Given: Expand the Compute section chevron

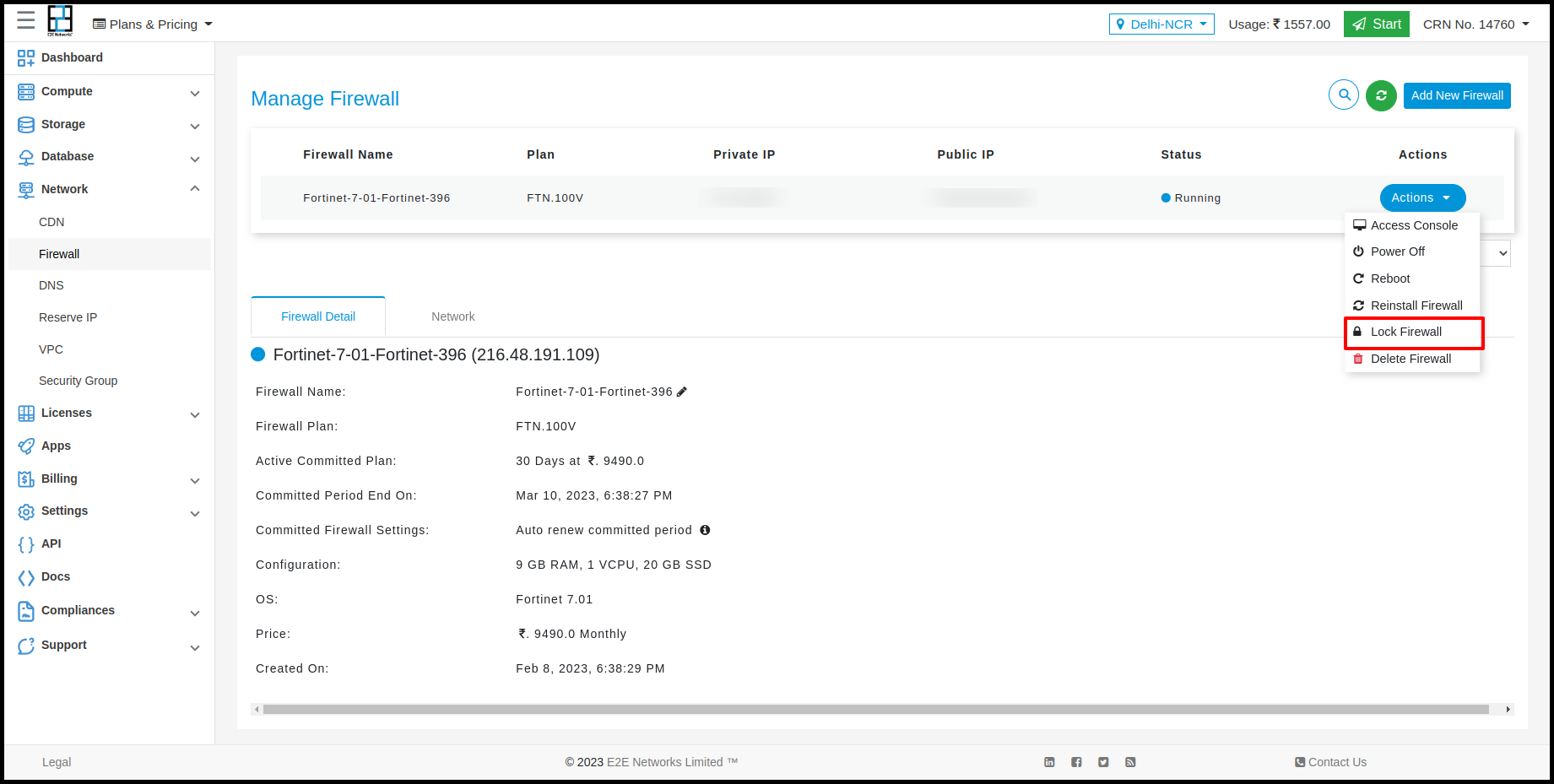Looking at the screenshot, I should pyautogui.click(x=195, y=93).
